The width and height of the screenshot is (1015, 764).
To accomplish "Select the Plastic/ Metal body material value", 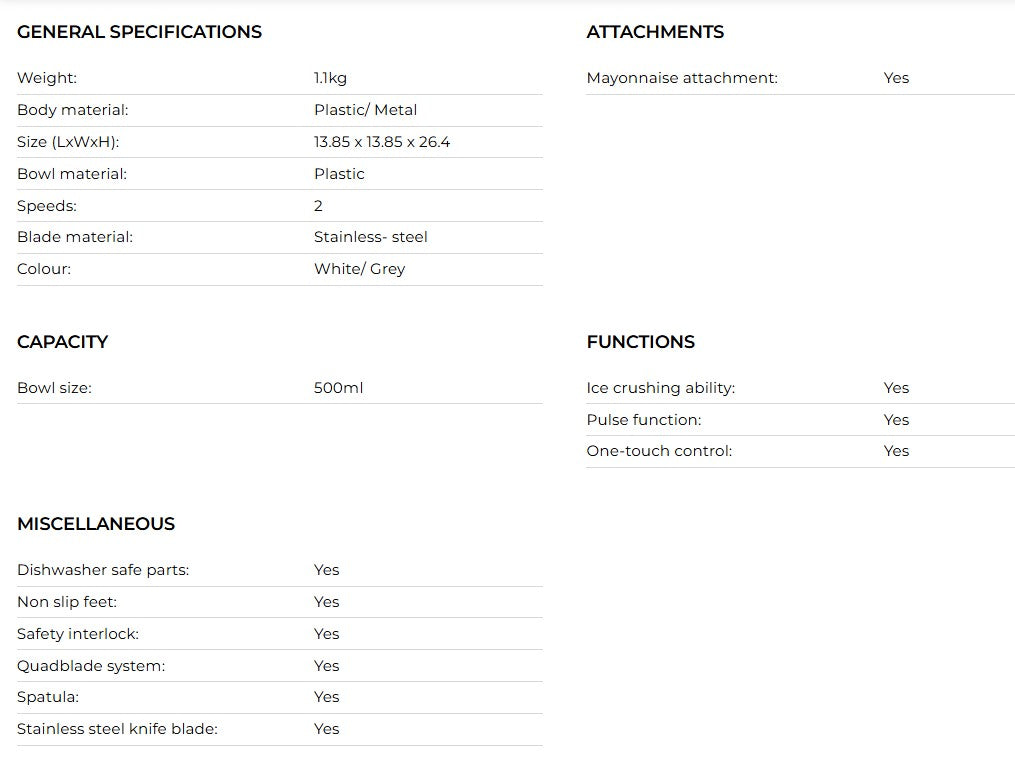I will pyautogui.click(x=365, y=110).
